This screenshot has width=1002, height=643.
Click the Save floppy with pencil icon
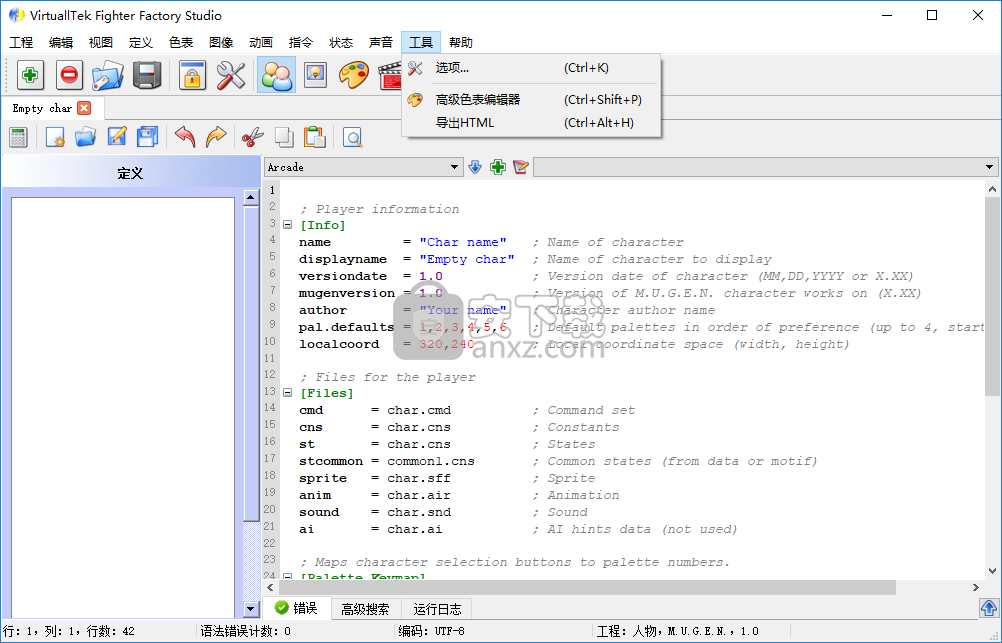pyautogui.click(x=117, y=137)
